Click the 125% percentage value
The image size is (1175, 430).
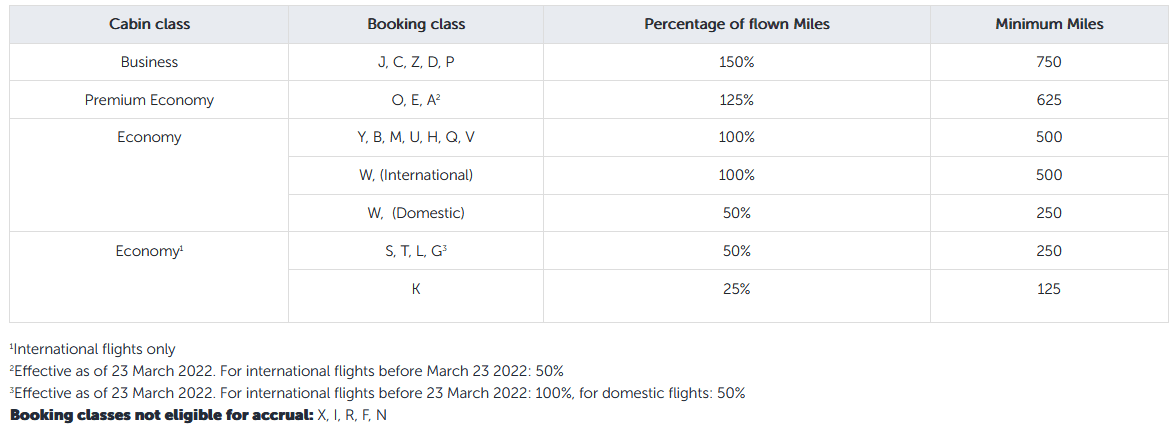click(x=737, y=100)
